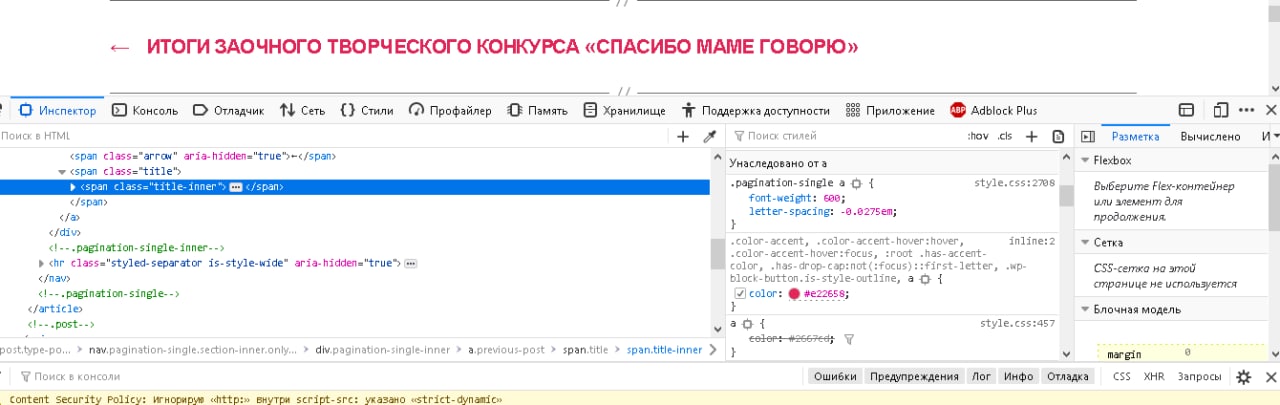Image resolution: width=1280 pixels, height=405 pixels.
Task: Toggle the Инфо console filter
Action: [1018, 376]
